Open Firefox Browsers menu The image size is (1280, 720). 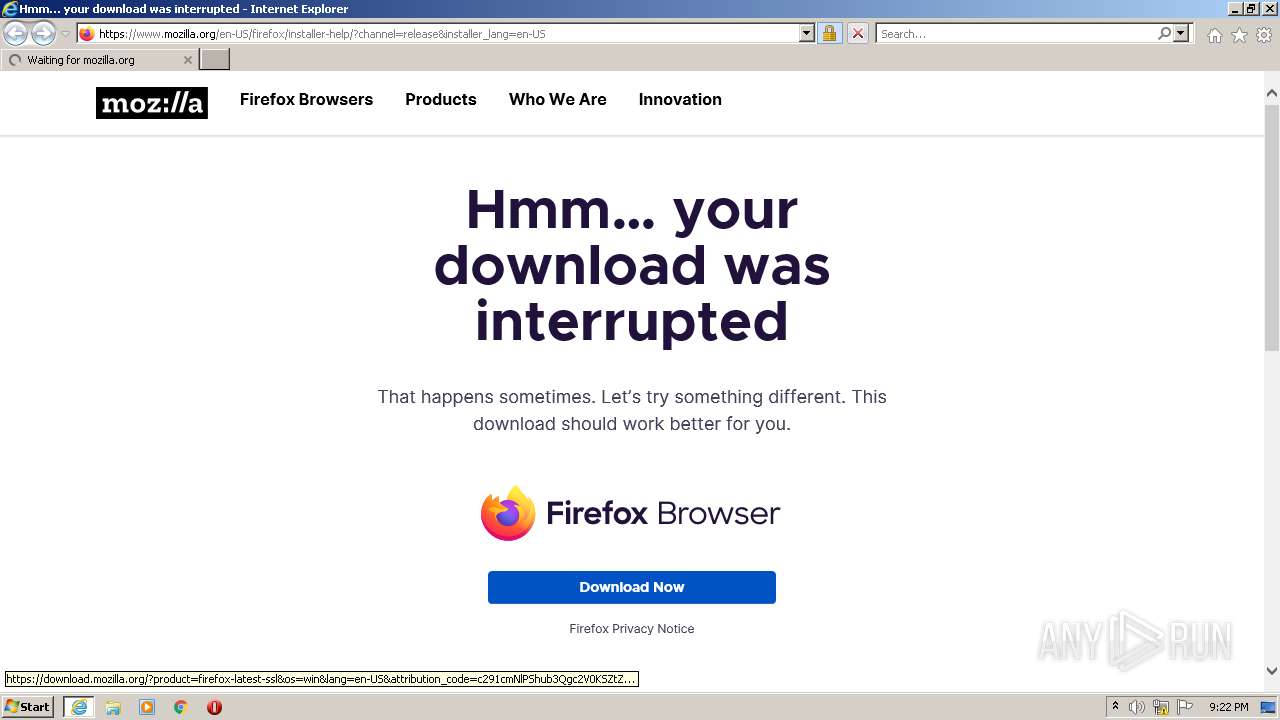(306, 99)
